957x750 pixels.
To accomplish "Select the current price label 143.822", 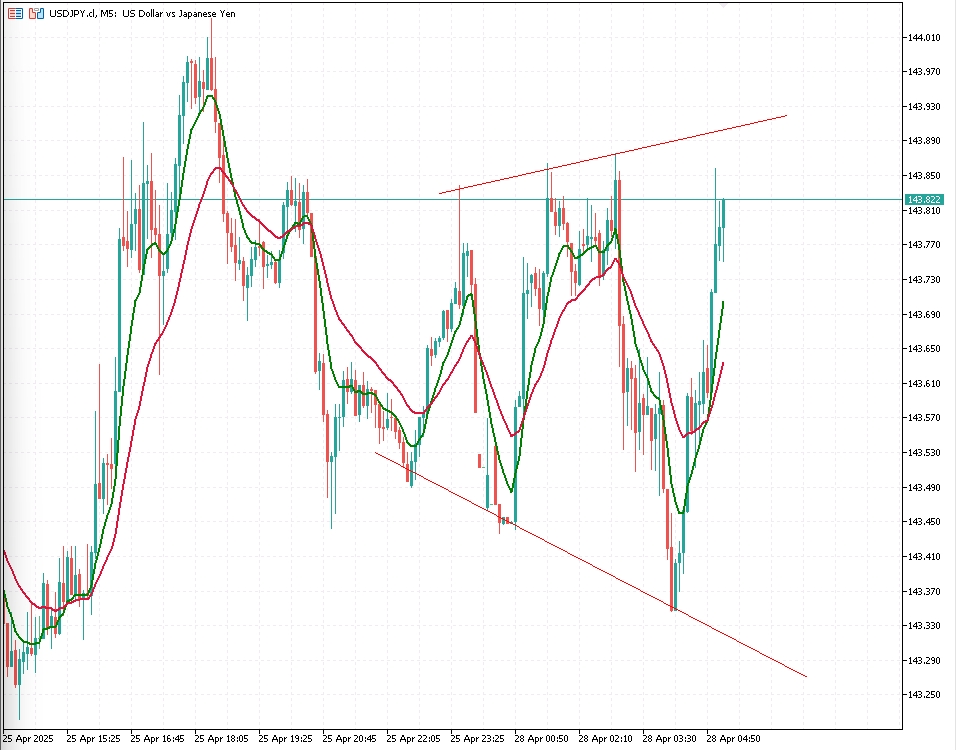I will click(x=925, y=200).
